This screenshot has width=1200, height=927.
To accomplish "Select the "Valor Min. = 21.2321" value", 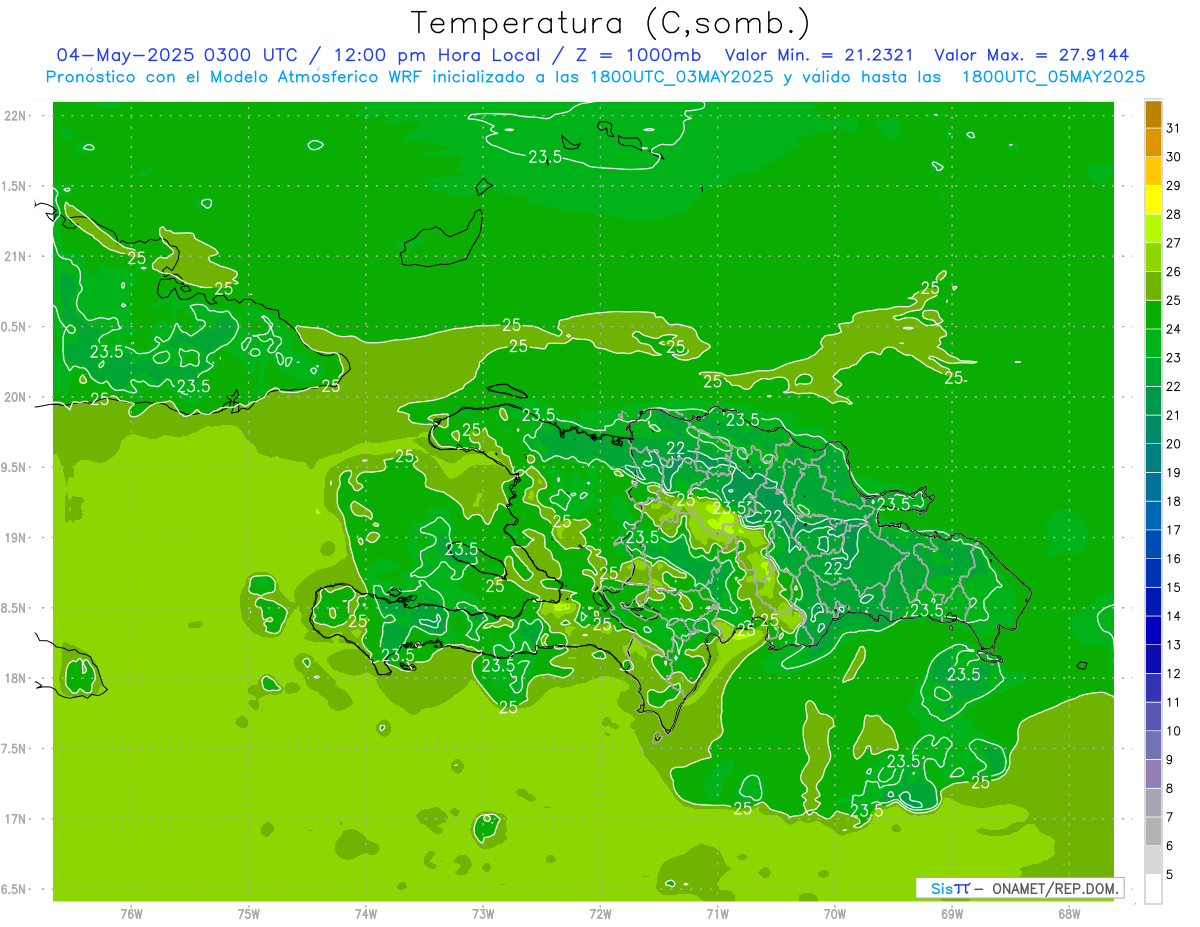I will point(819,55).
